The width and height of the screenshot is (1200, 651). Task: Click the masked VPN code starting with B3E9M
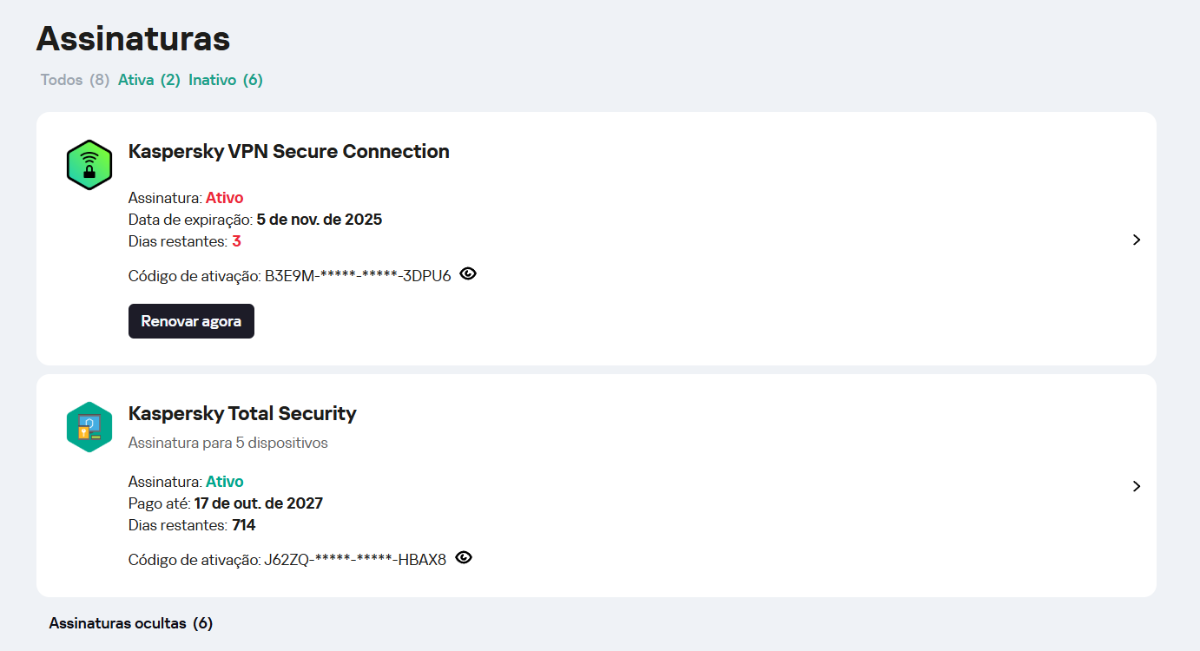pyautogui.click(x=357, y=275)
